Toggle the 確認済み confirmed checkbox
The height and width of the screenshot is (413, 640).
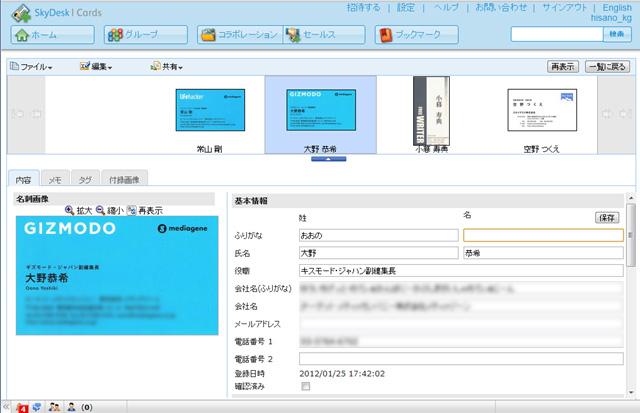pos(305,386)
